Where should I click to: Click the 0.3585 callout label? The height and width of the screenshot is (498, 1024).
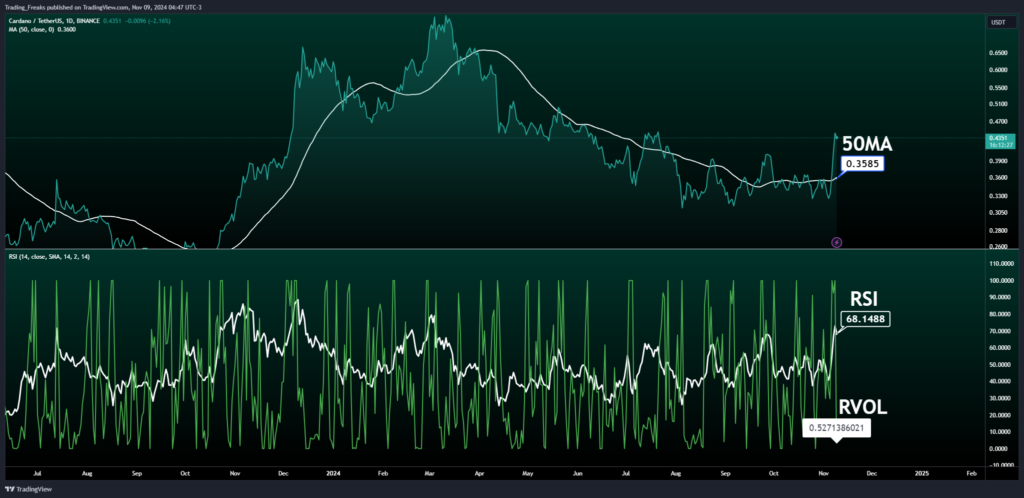point(863,165)
